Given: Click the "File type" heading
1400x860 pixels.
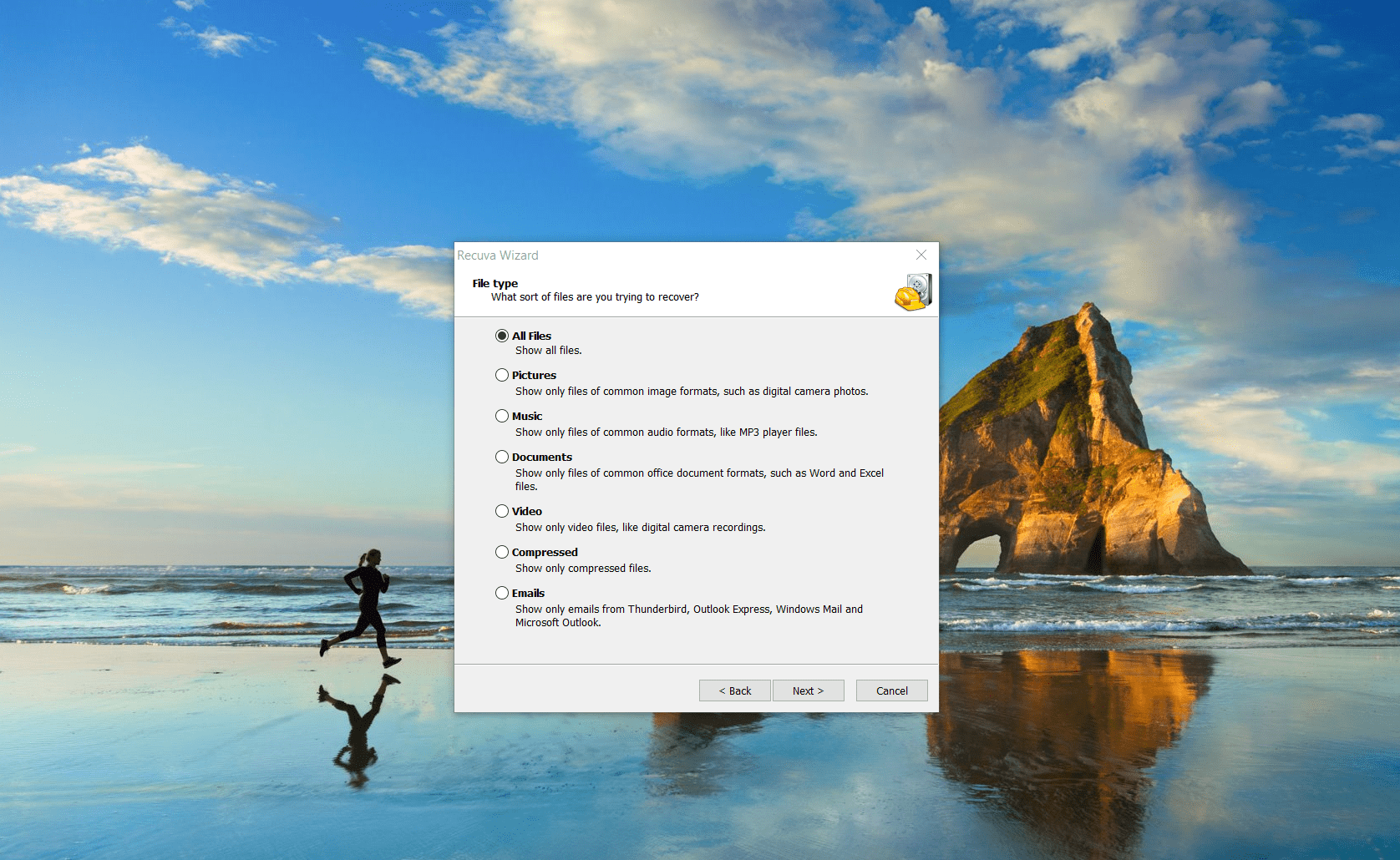Looking at the screenshot, I should tap(495, 283).
